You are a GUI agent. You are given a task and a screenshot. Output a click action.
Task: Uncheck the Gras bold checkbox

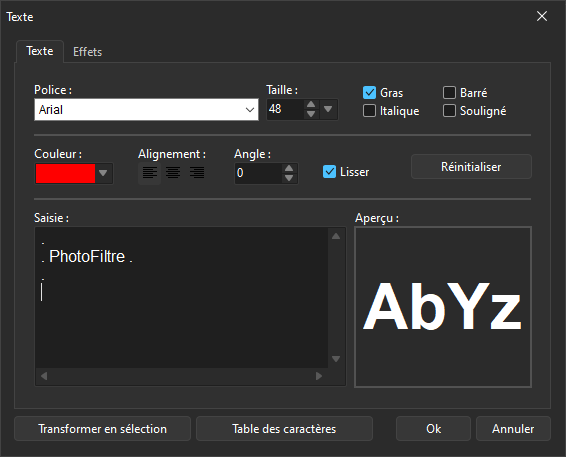pyautogui.click(x=369, y=93)
